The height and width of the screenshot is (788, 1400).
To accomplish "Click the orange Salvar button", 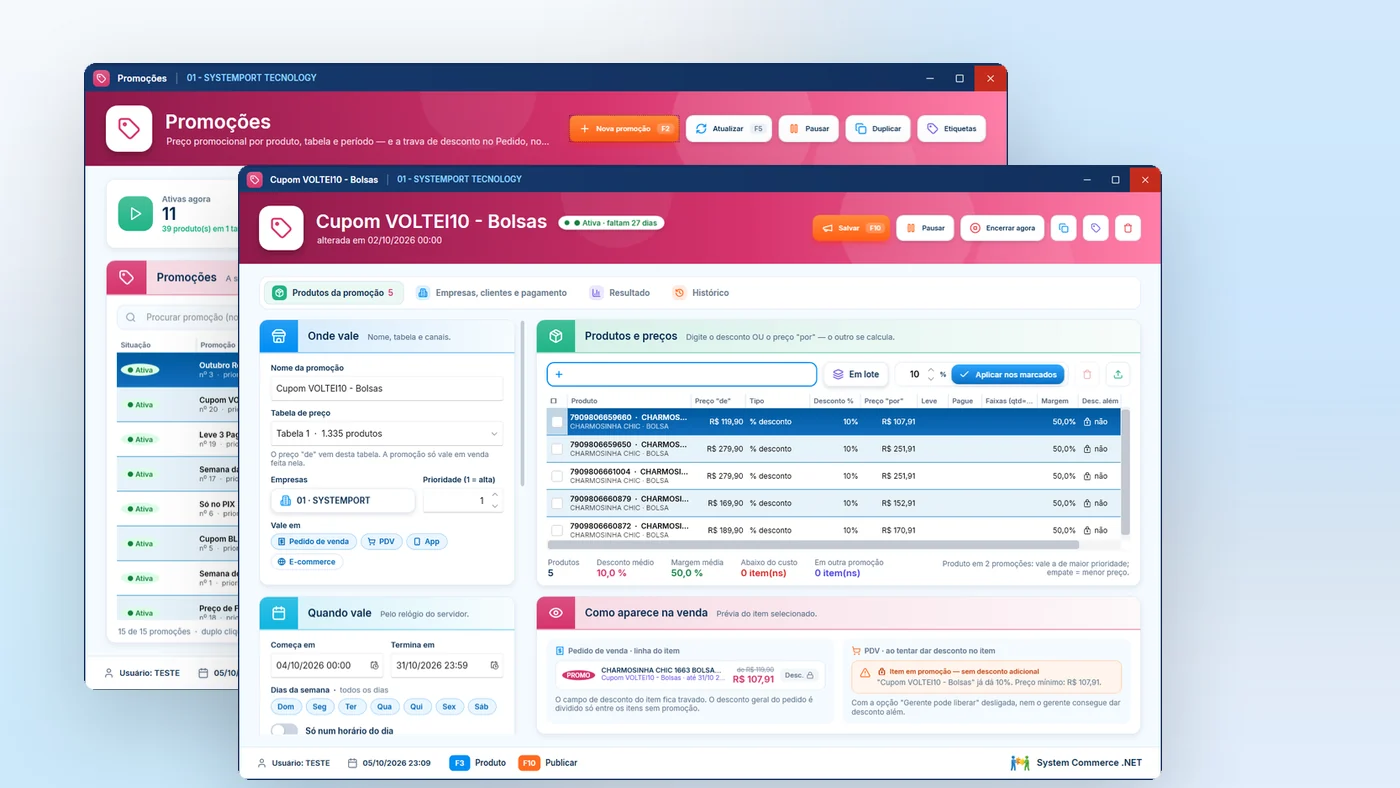I will pyautogui.click(x=851, y=228).
